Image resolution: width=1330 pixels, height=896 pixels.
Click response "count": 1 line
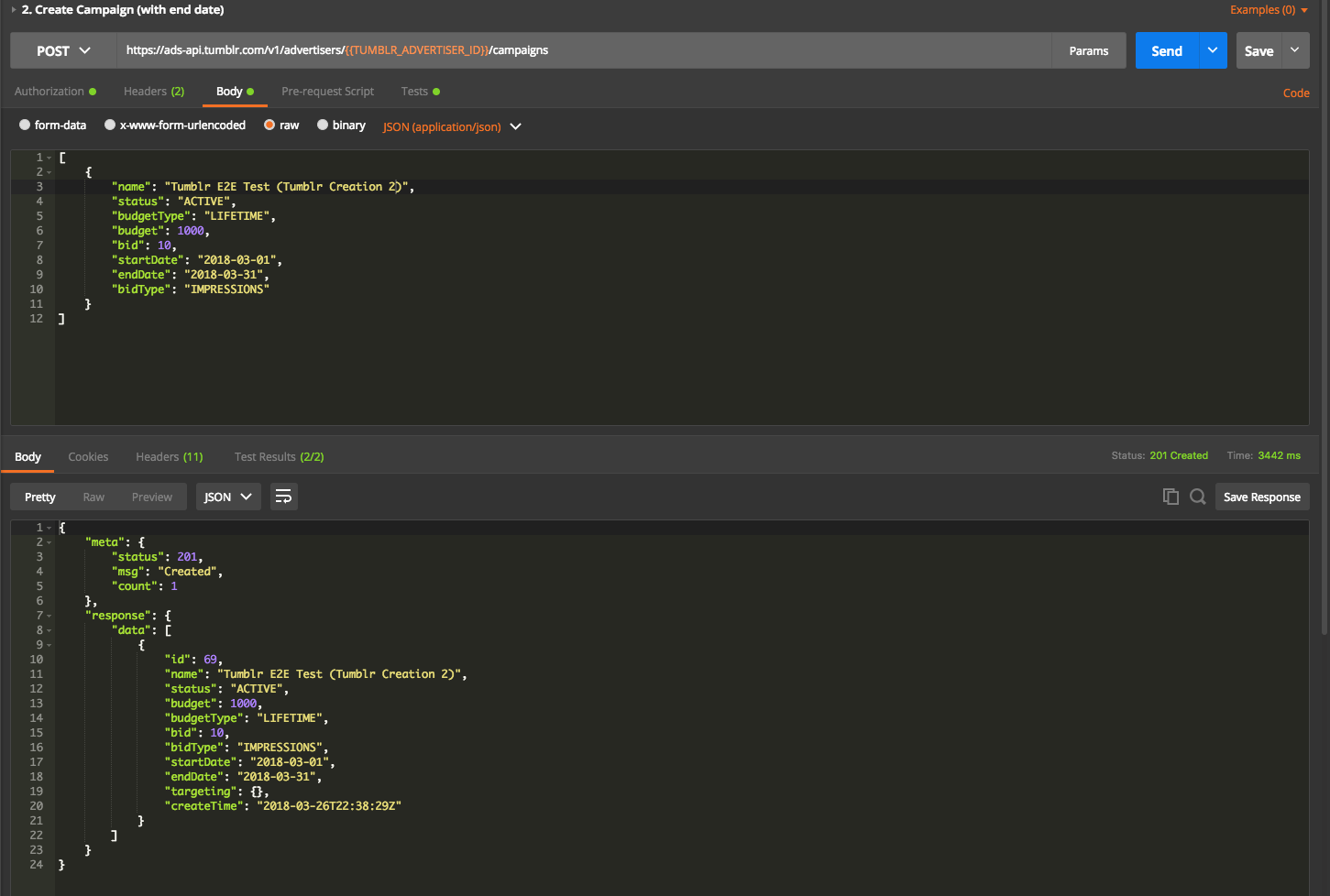point(144,586)
